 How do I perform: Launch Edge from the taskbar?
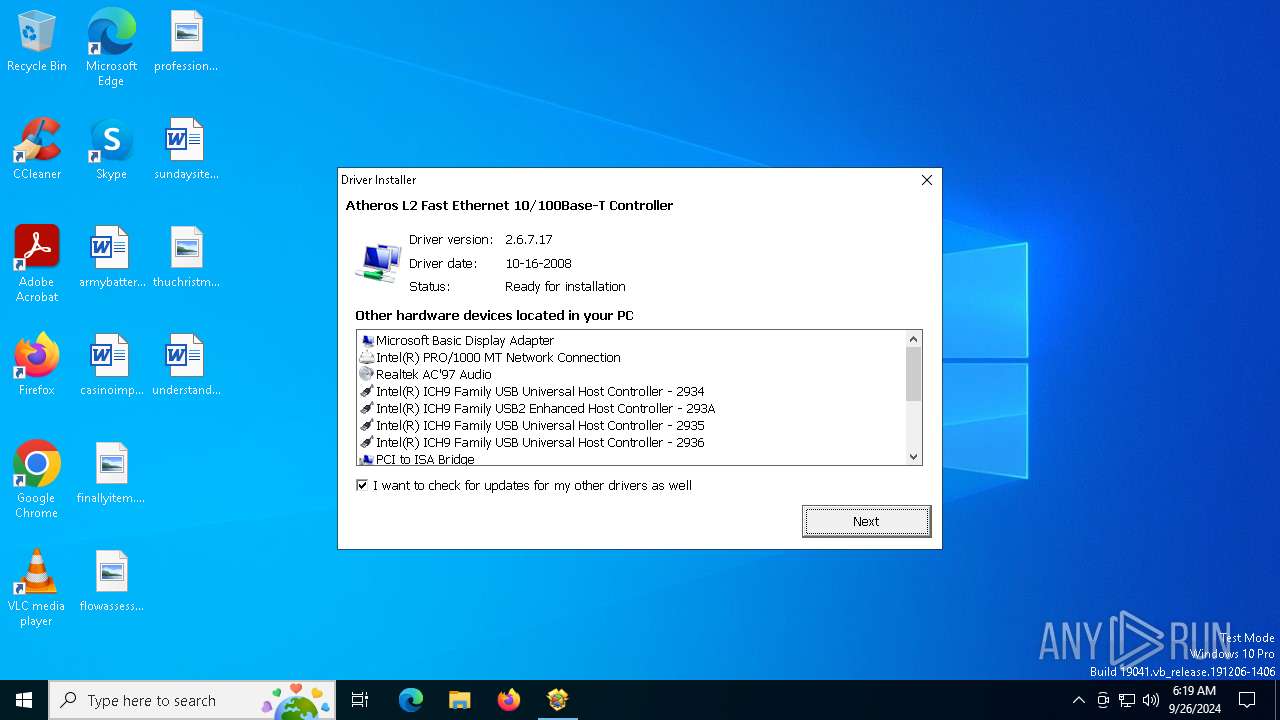tap(411, 700)
